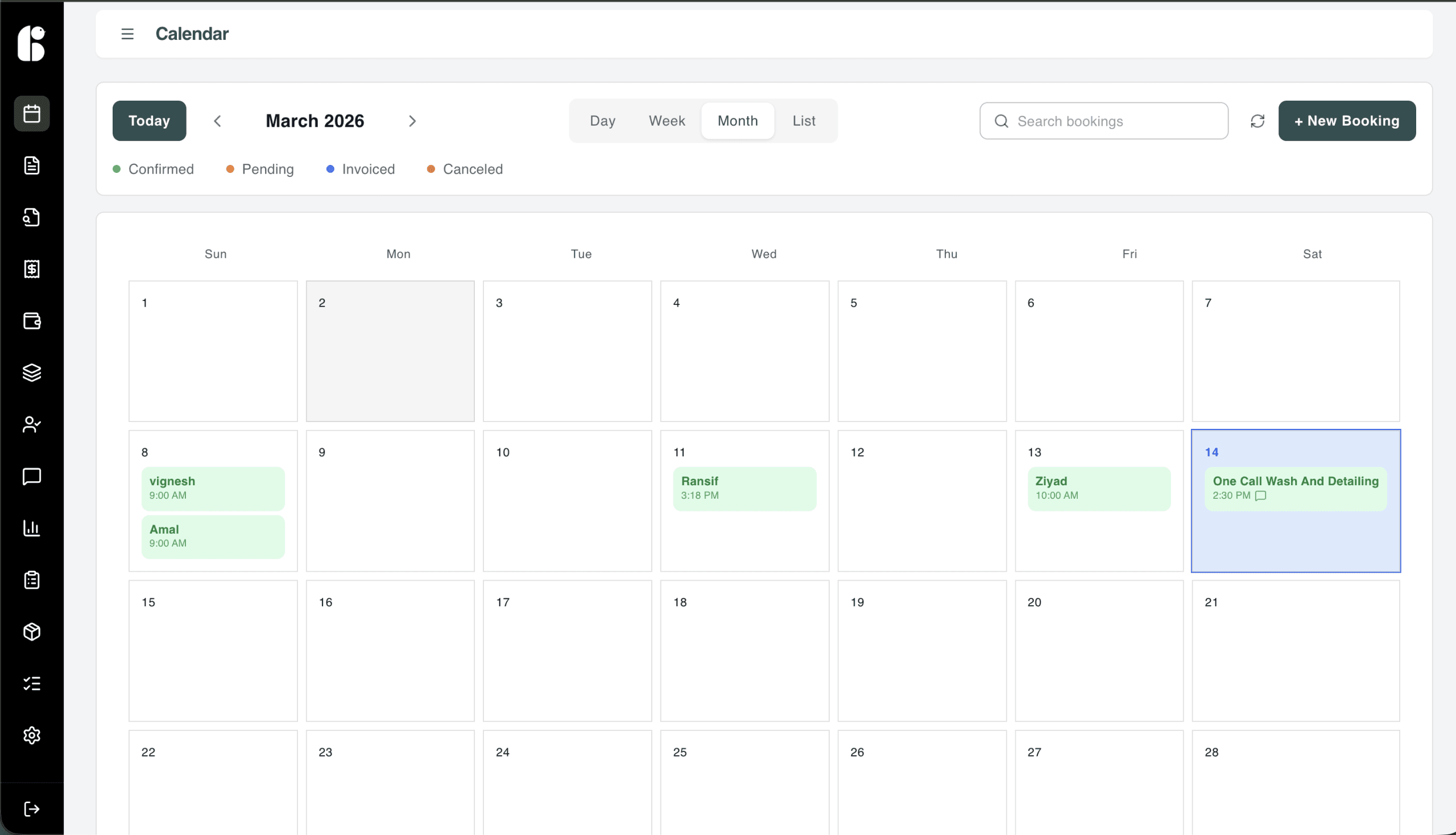
Task: Go to the previous month arrow
Action: point(217,121)
